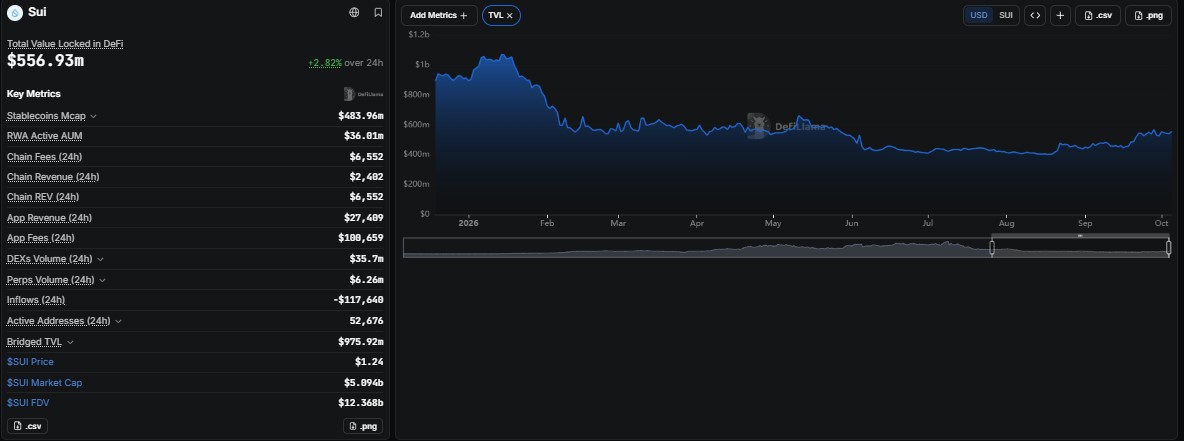Switch chart denomination to USD
1184x441 pixels.
(979, 15)
